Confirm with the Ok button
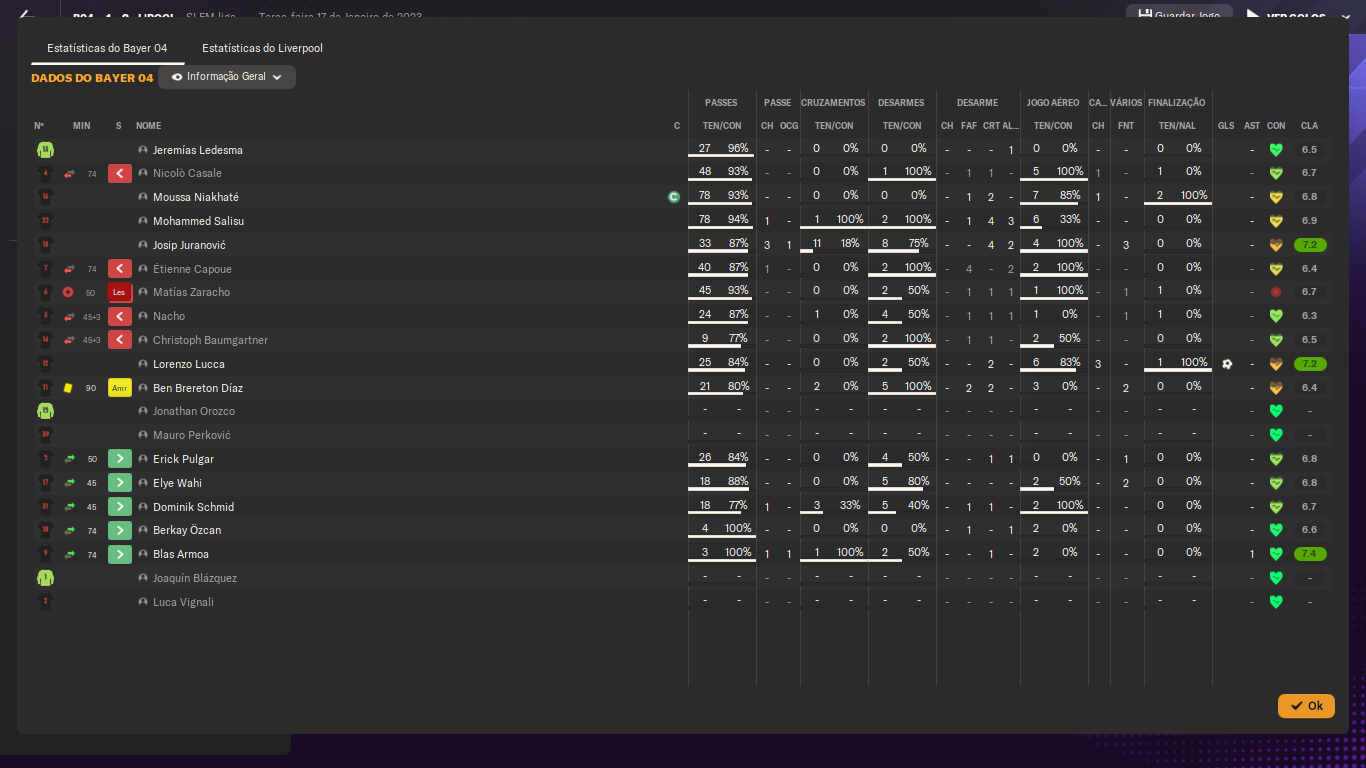 tap(1306, 706)
